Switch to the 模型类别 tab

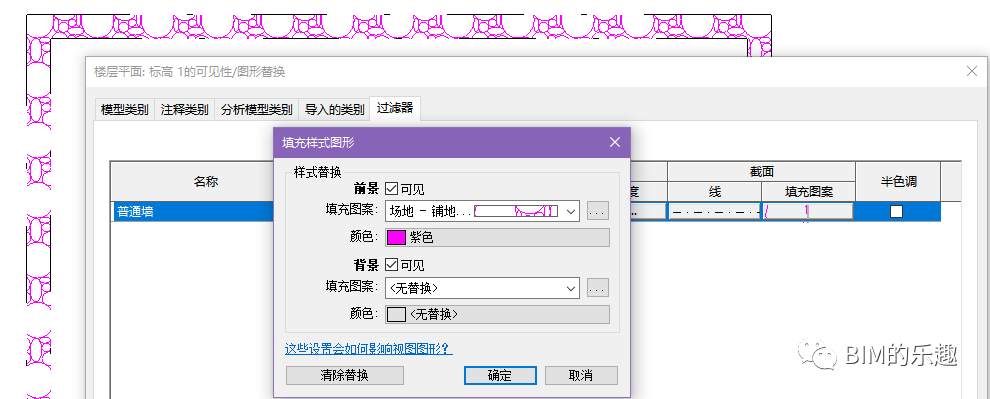pyautogui.click(x=124, y=110)
